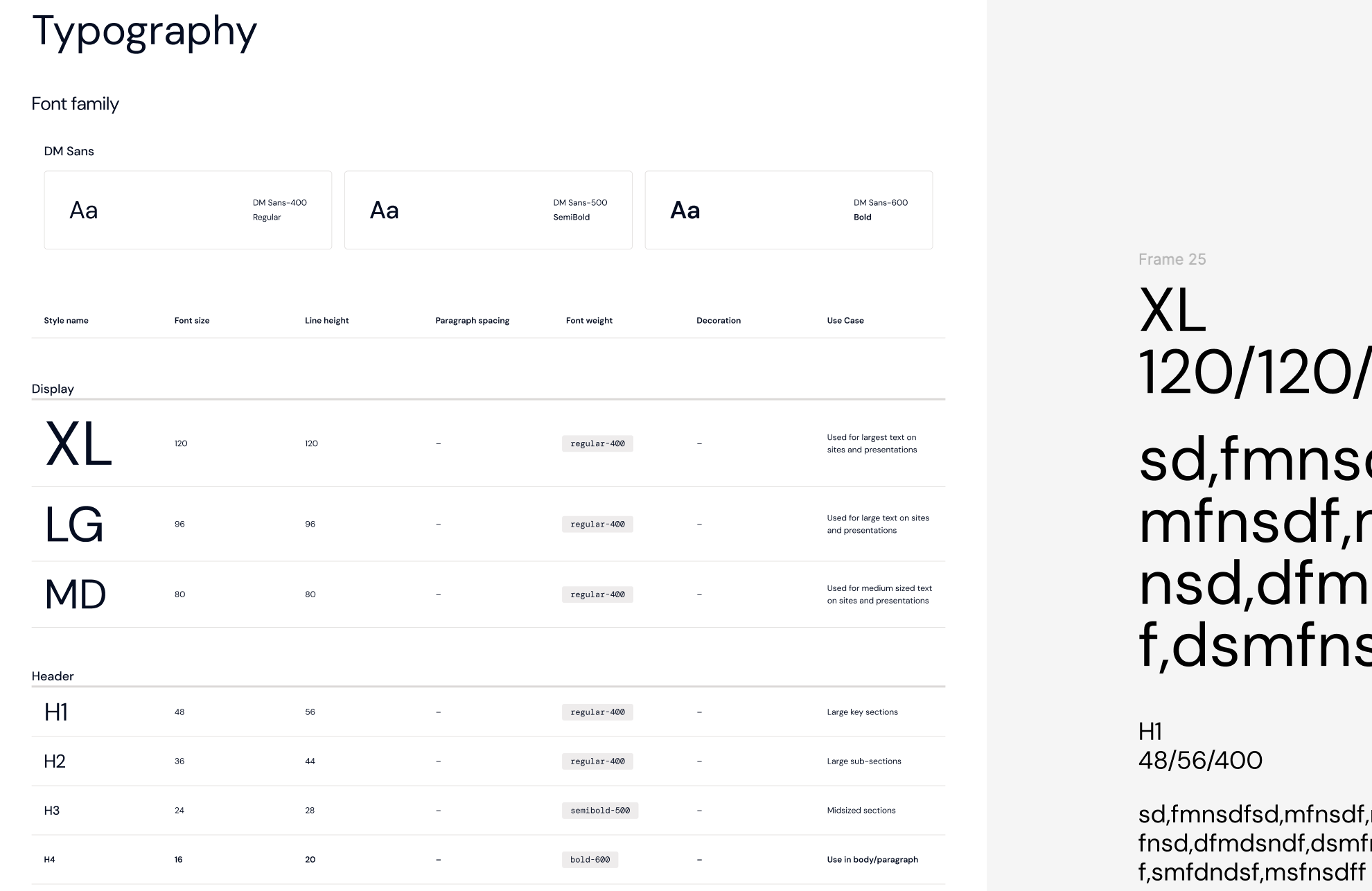Select the LG display style sample

[x=74, y=524]
